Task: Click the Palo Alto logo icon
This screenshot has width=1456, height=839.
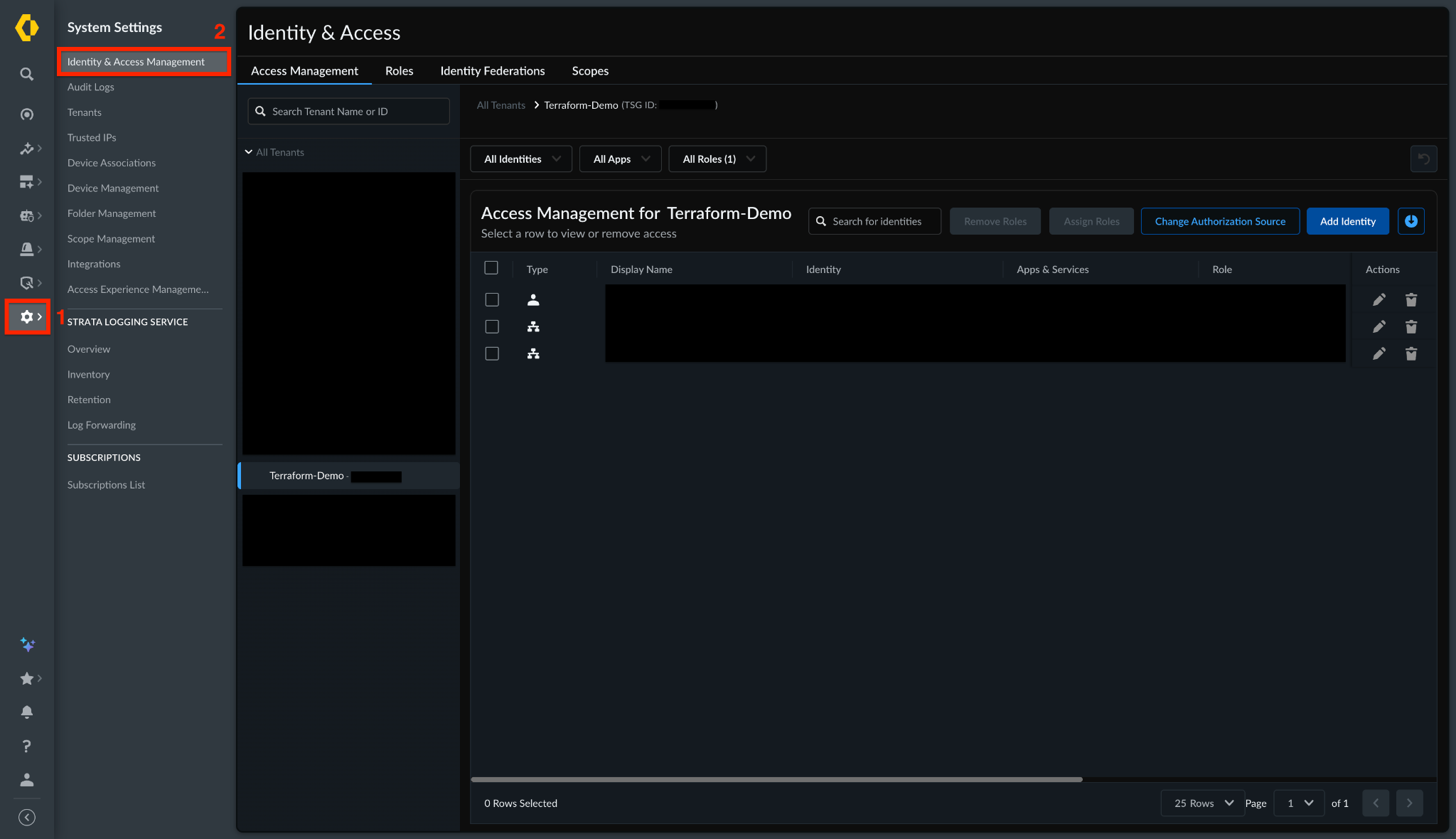Action: pos(27,28)
